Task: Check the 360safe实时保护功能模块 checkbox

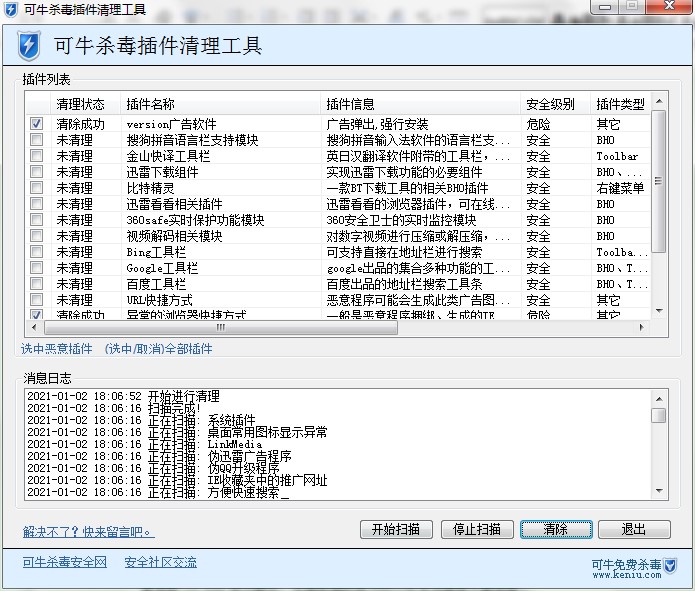Action: (x=37, y=219)
